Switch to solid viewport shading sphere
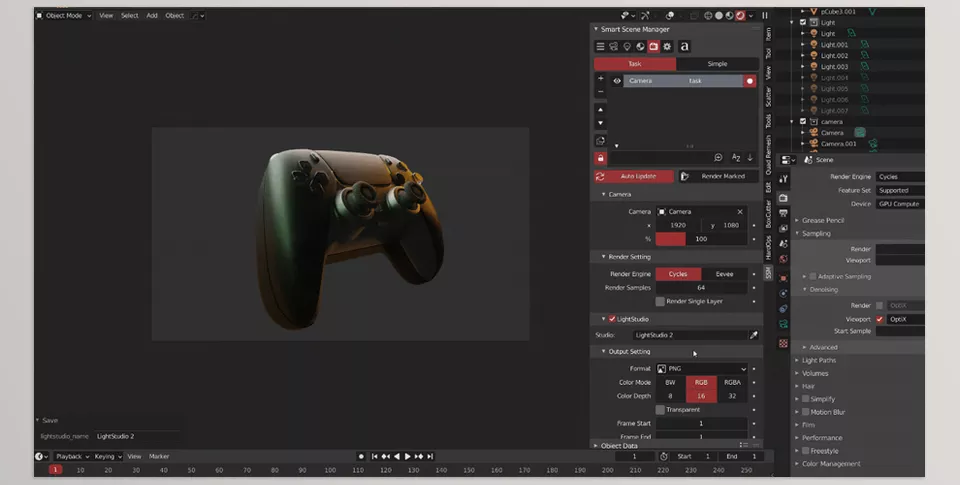The height and width of the screenshot is (485, 960). 719,15
